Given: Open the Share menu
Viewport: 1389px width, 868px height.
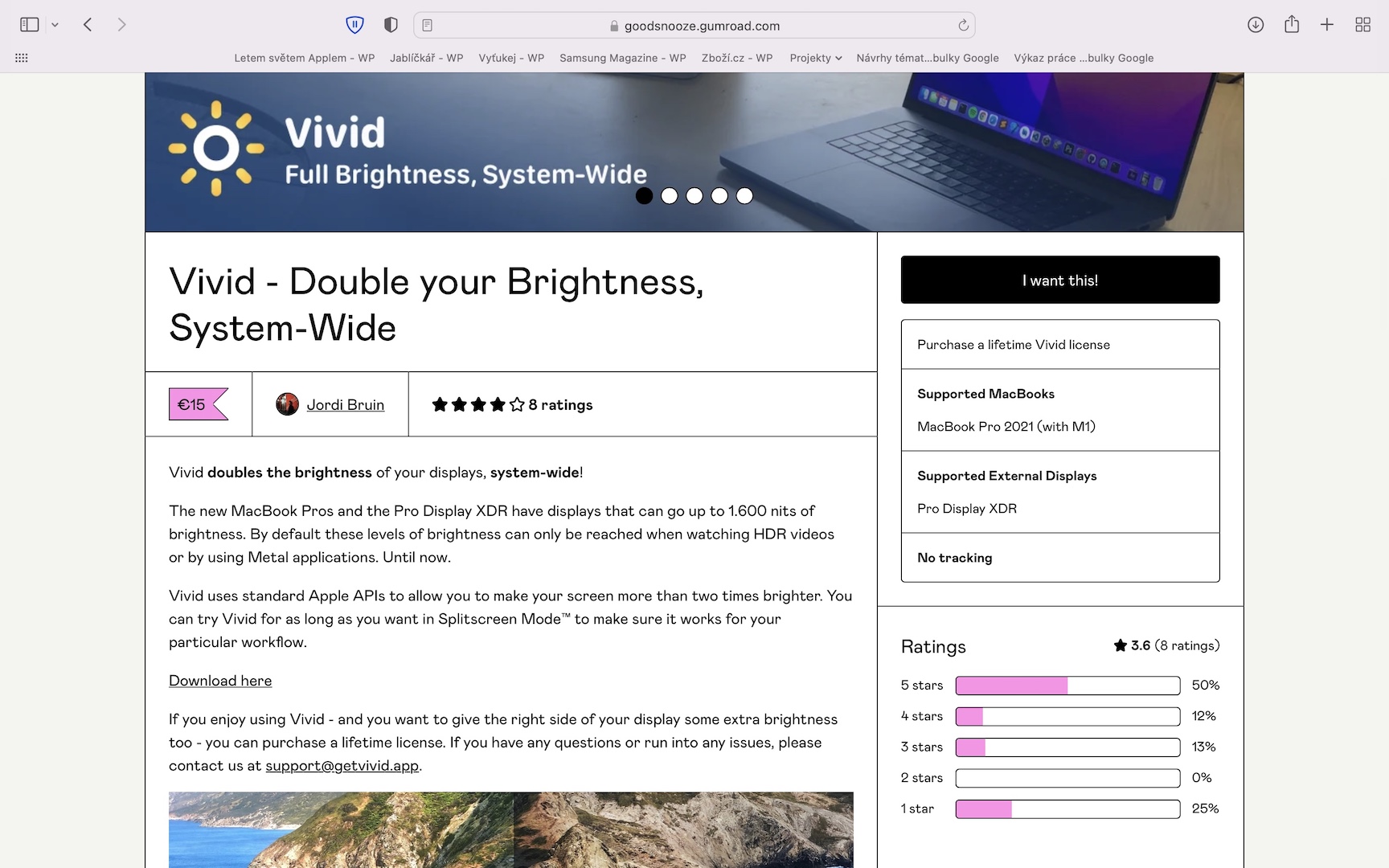Looking at the screenshot, I should (1292, 25).
